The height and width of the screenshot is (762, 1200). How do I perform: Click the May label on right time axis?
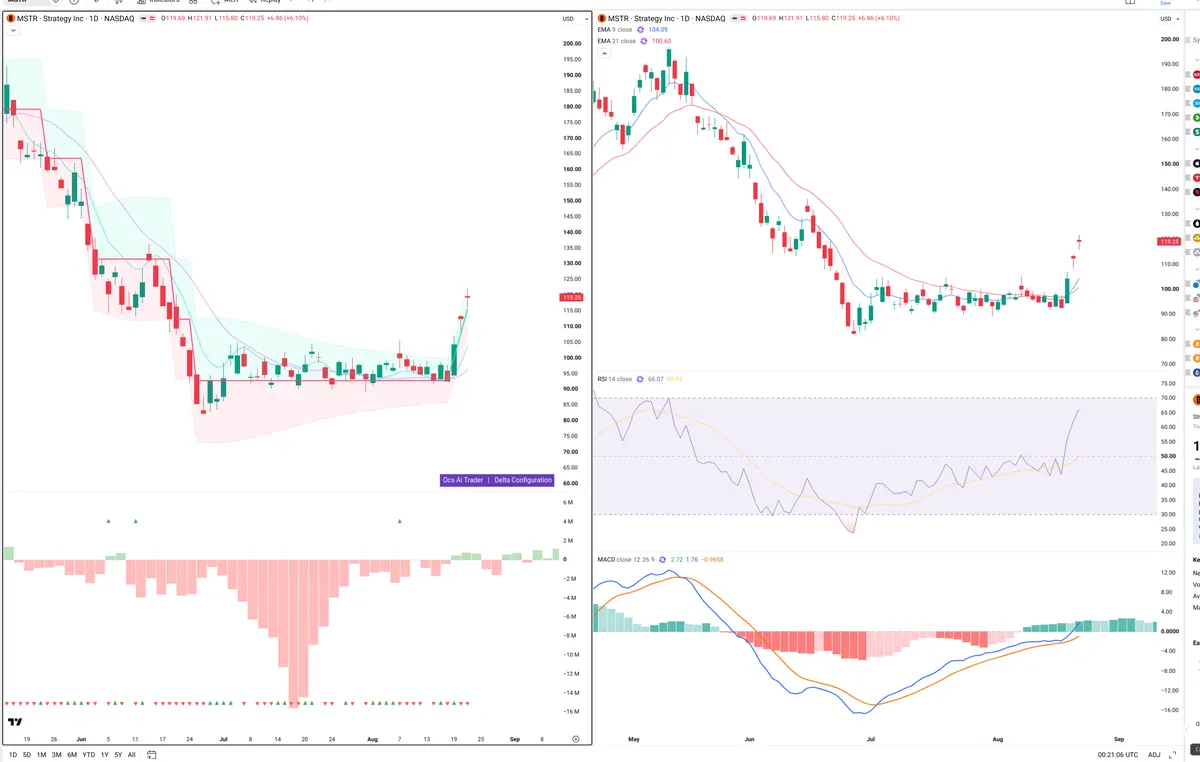[632, 738]
